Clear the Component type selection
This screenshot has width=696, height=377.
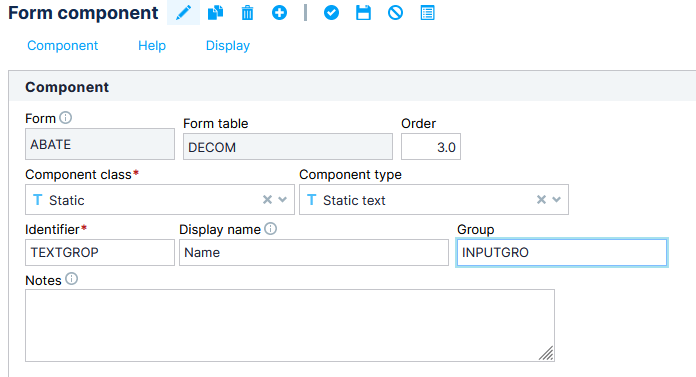541,200
